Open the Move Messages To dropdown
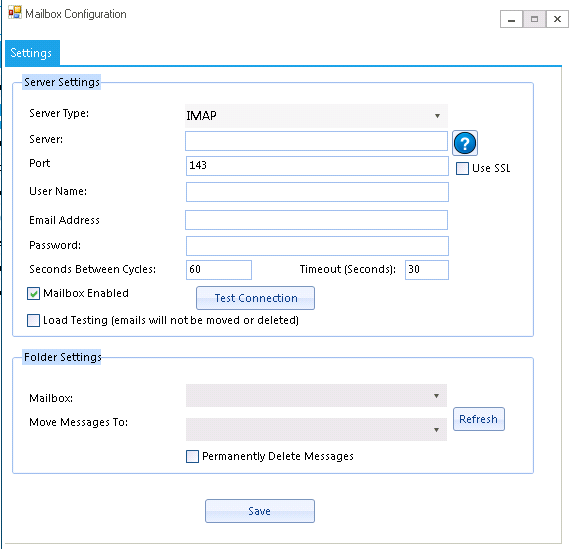This screenshot has width=572, height=549. pos(316,429)
